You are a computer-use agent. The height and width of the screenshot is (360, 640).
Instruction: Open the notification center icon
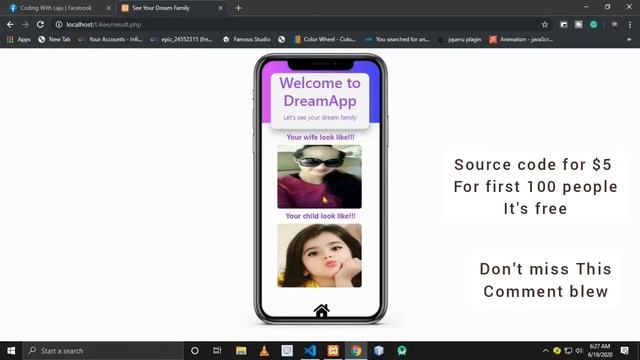(x=624, y=351)
